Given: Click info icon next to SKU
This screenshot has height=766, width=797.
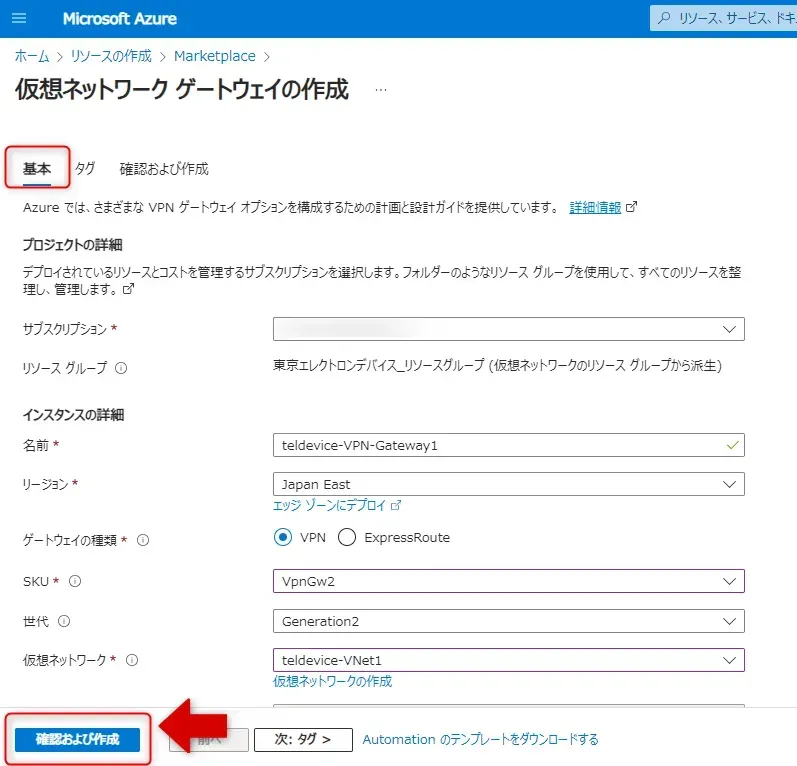Looking at the screenshot, I should pos(75,581).
